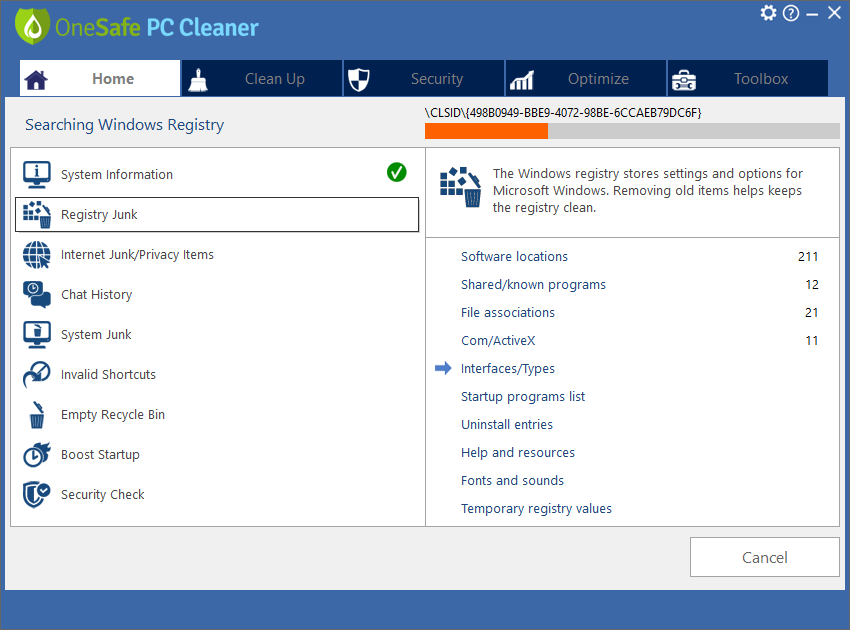Click Fonts and sounds category

(x=512, y=481)
